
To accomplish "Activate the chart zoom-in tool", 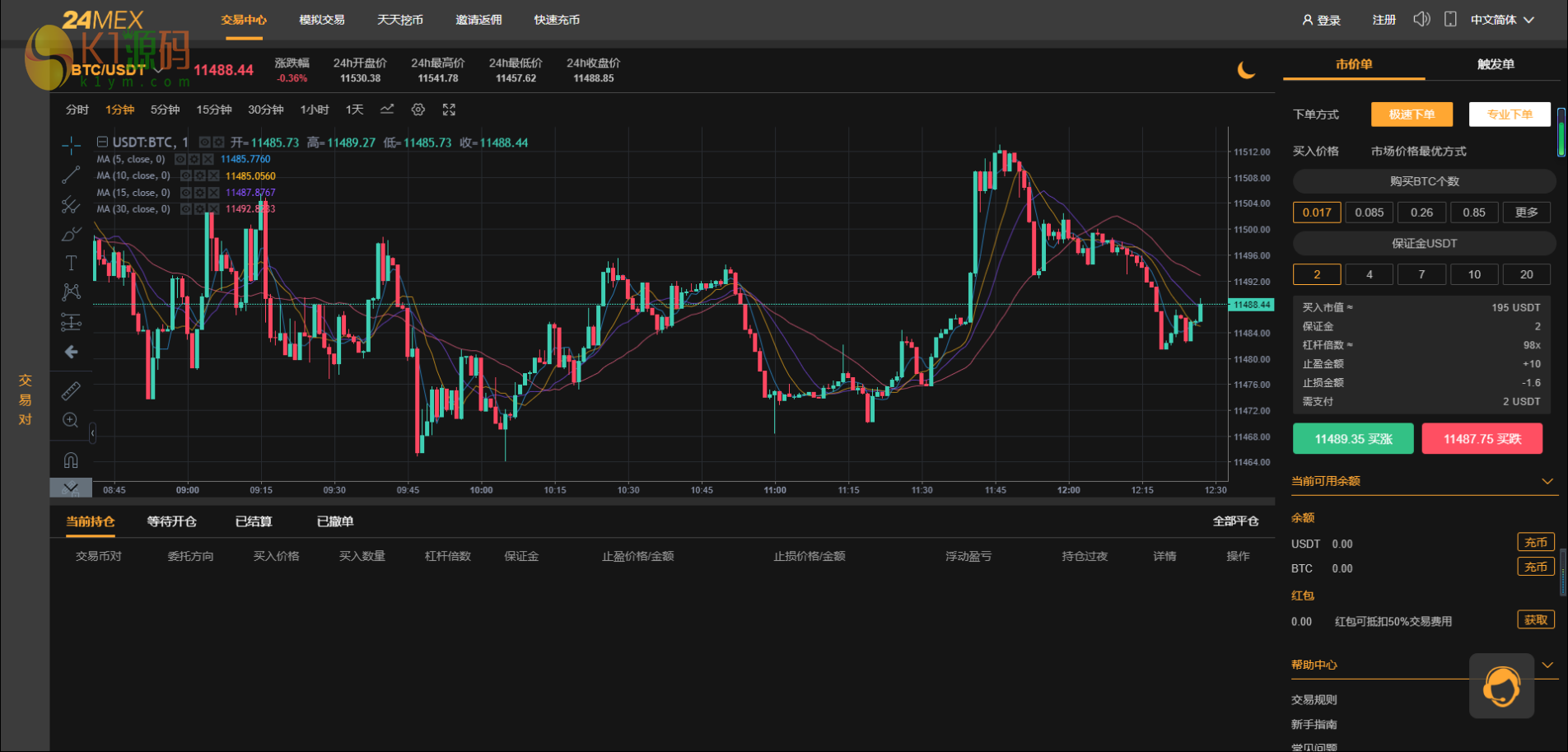I will point(71,421).
